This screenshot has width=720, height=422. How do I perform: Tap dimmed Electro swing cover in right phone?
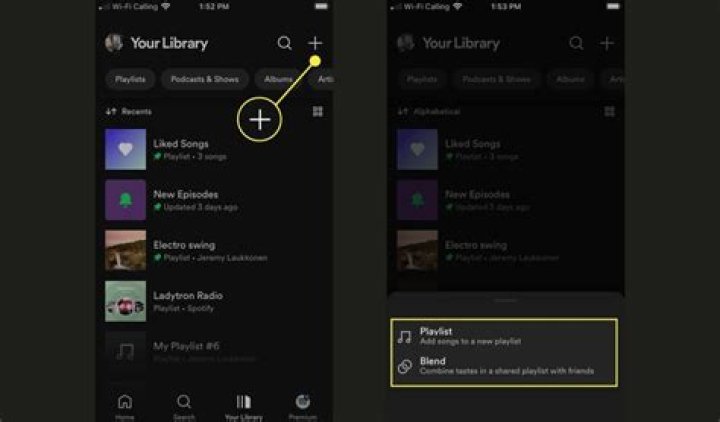coord(417,251)
